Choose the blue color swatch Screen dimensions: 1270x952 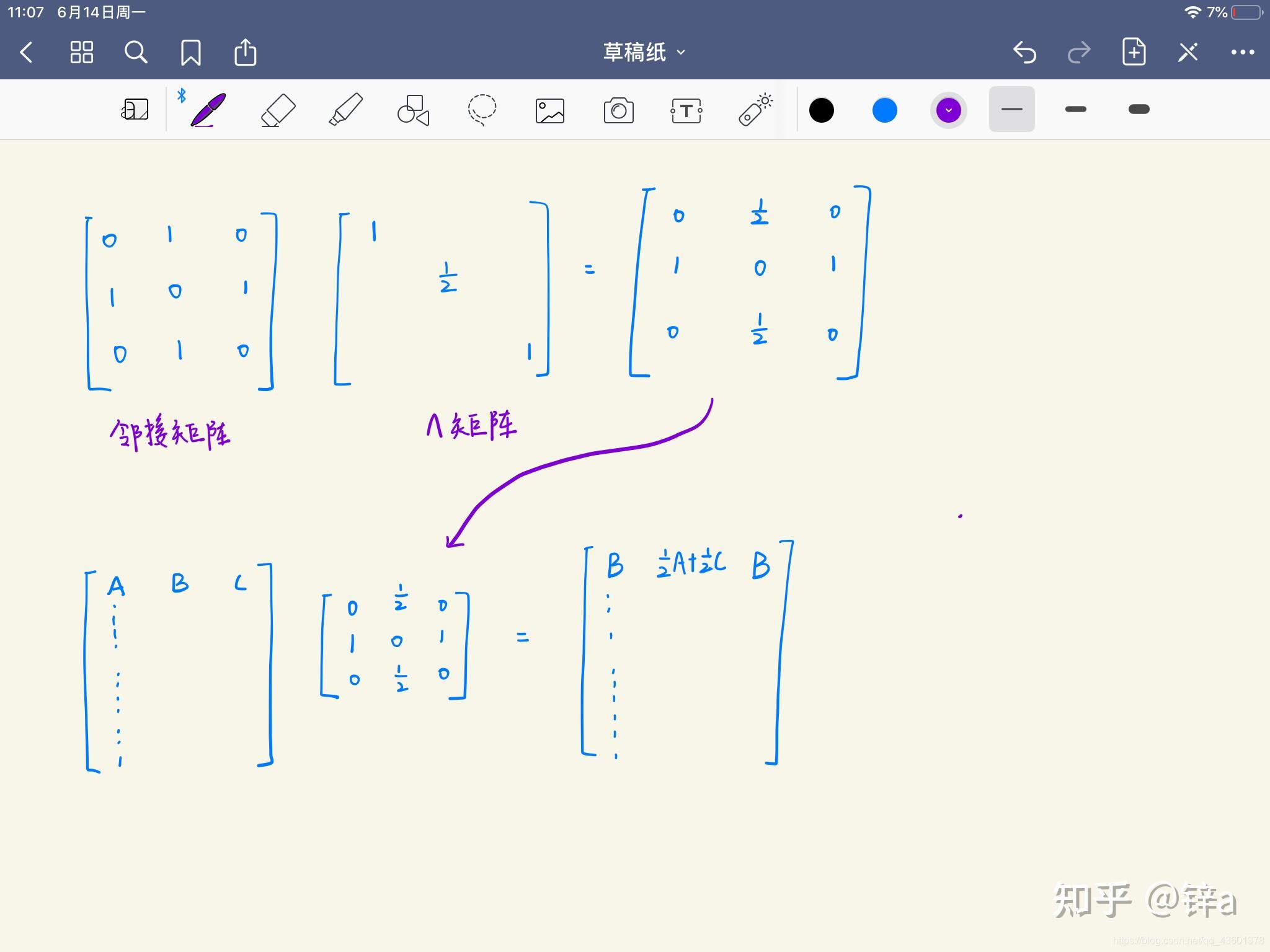(884, 110)
